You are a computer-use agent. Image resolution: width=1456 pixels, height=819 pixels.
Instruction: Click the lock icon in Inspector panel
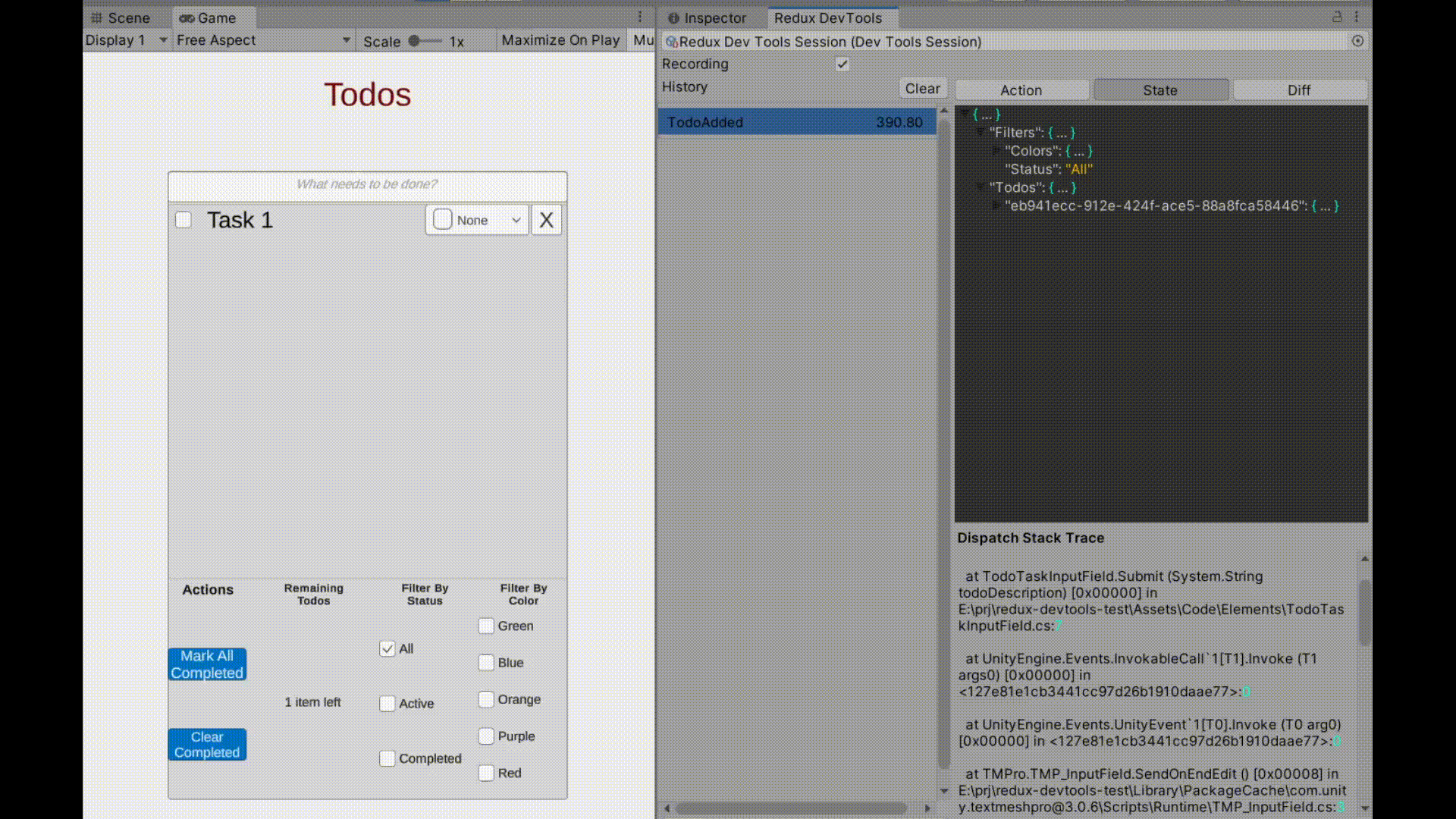[x=1337, y=17]
